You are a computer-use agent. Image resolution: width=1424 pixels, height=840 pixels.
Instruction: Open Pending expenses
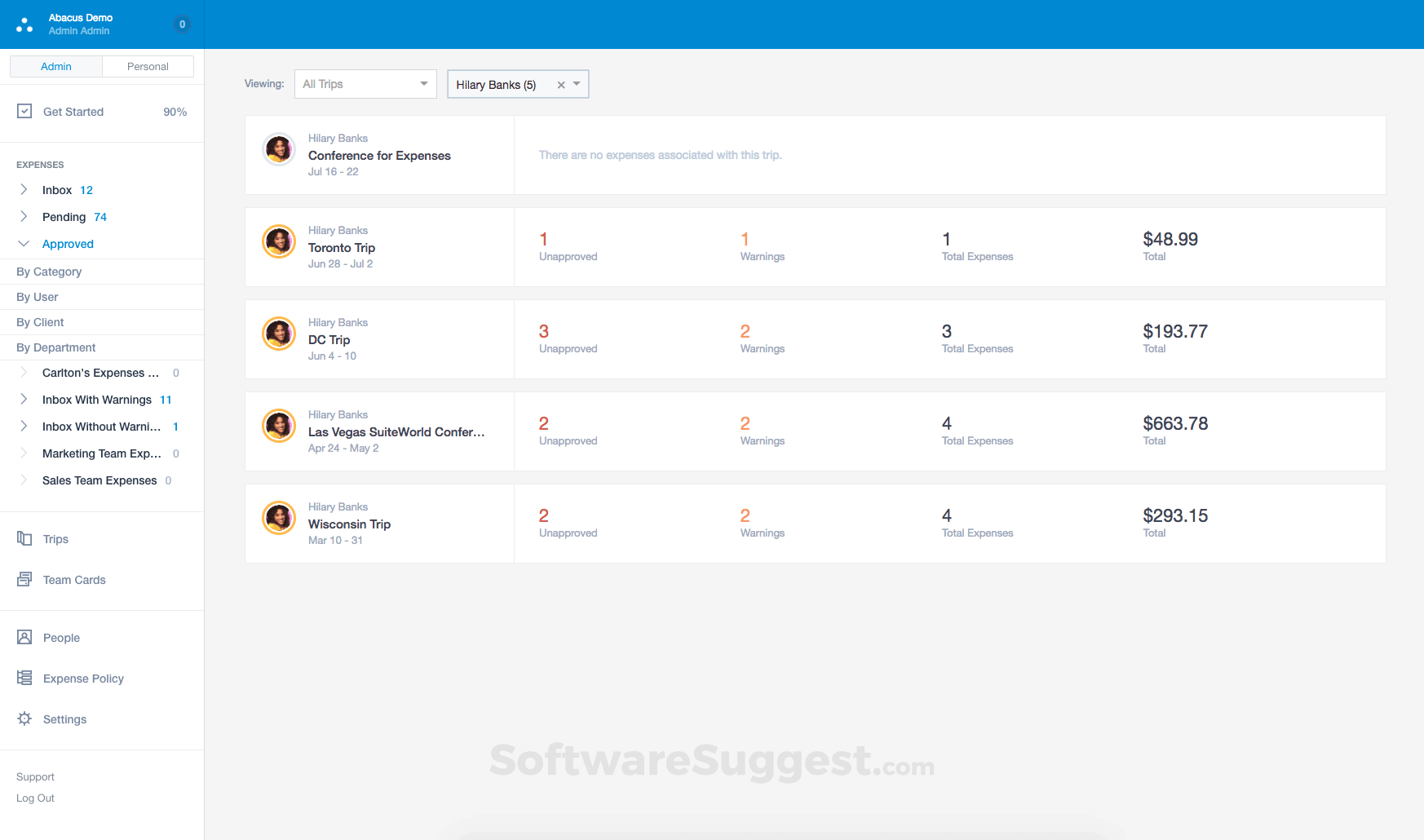pyautogui.click(x=64, y=217)
